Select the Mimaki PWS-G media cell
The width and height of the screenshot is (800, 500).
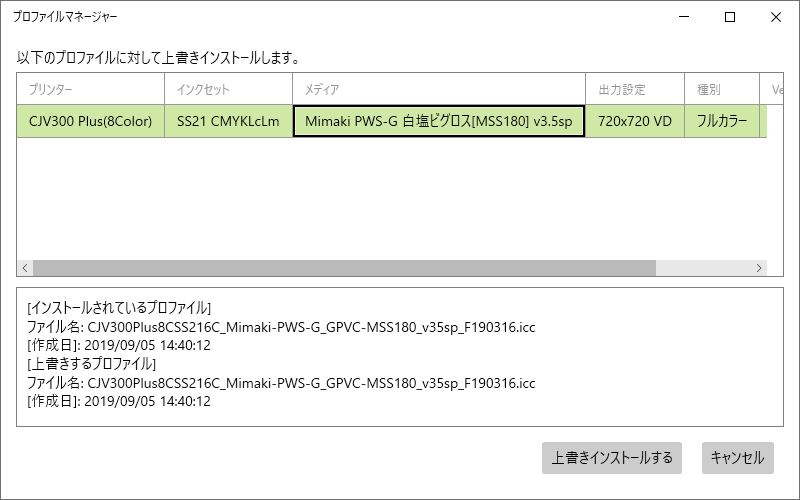pyautogui.click(x=439, y=121)
